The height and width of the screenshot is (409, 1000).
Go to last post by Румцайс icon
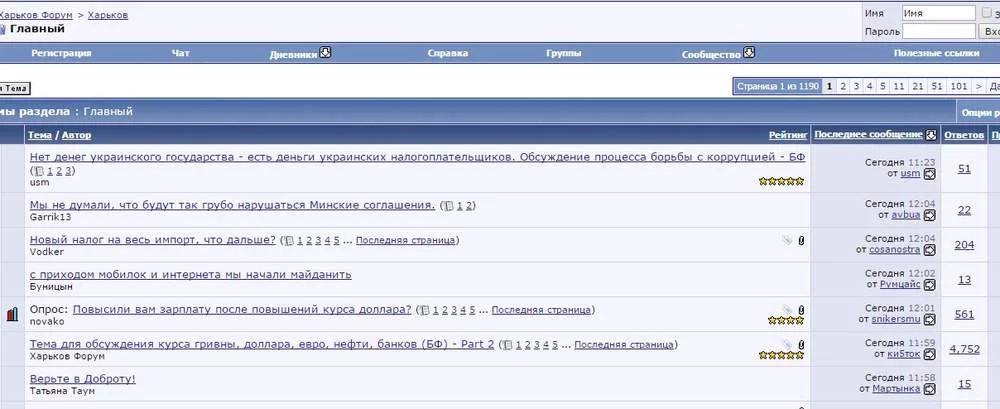click(929, 285)
